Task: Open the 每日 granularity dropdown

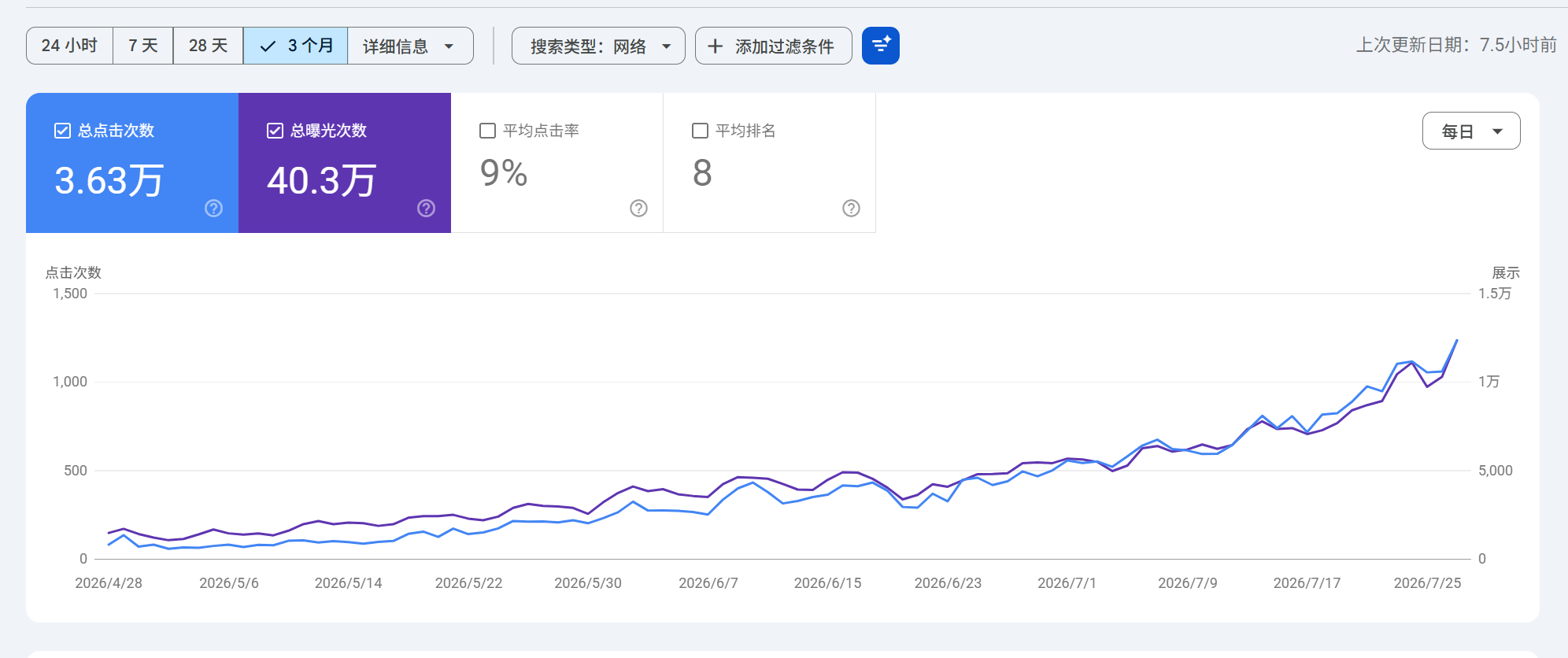Action: pyautogui.click(x=1471, y=131)
